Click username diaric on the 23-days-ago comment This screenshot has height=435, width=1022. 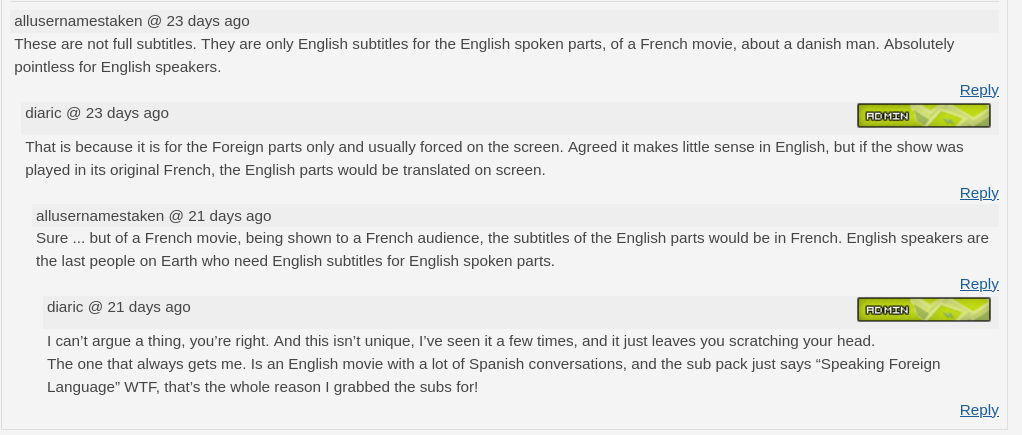43,113
